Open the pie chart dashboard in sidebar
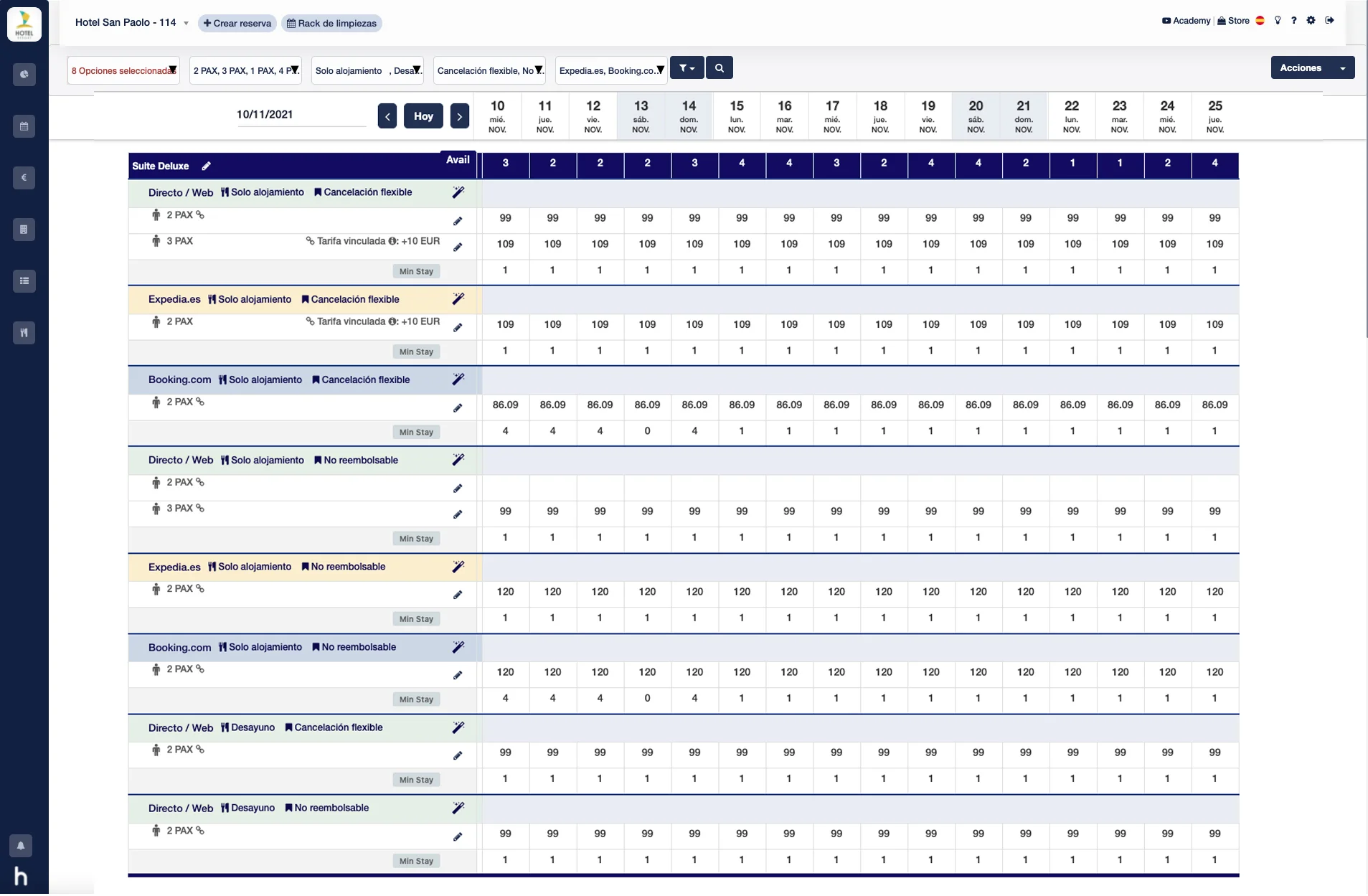1368x896 pixels. [24, 75]
